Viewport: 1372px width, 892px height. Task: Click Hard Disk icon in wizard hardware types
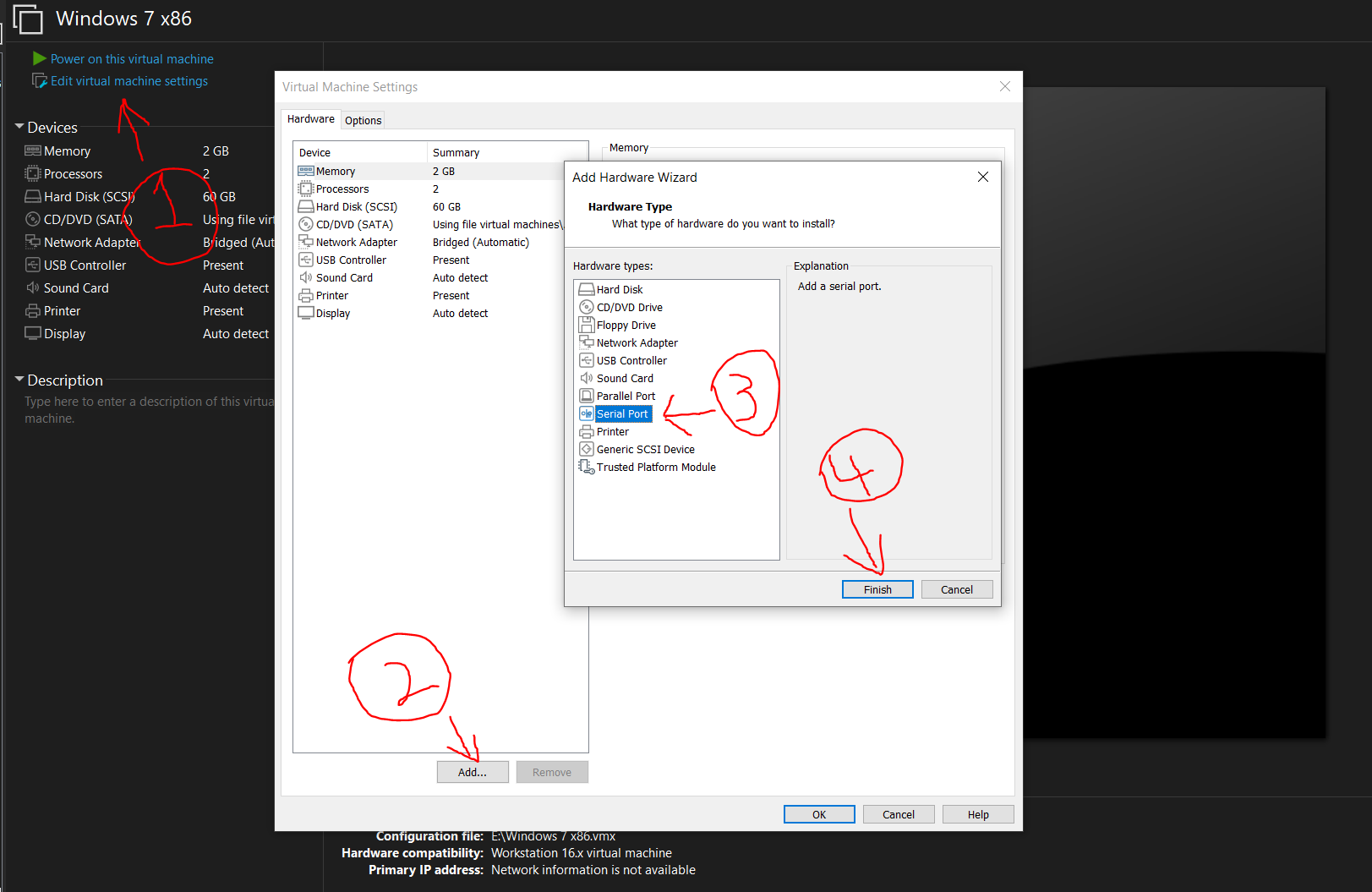[587, 289]
